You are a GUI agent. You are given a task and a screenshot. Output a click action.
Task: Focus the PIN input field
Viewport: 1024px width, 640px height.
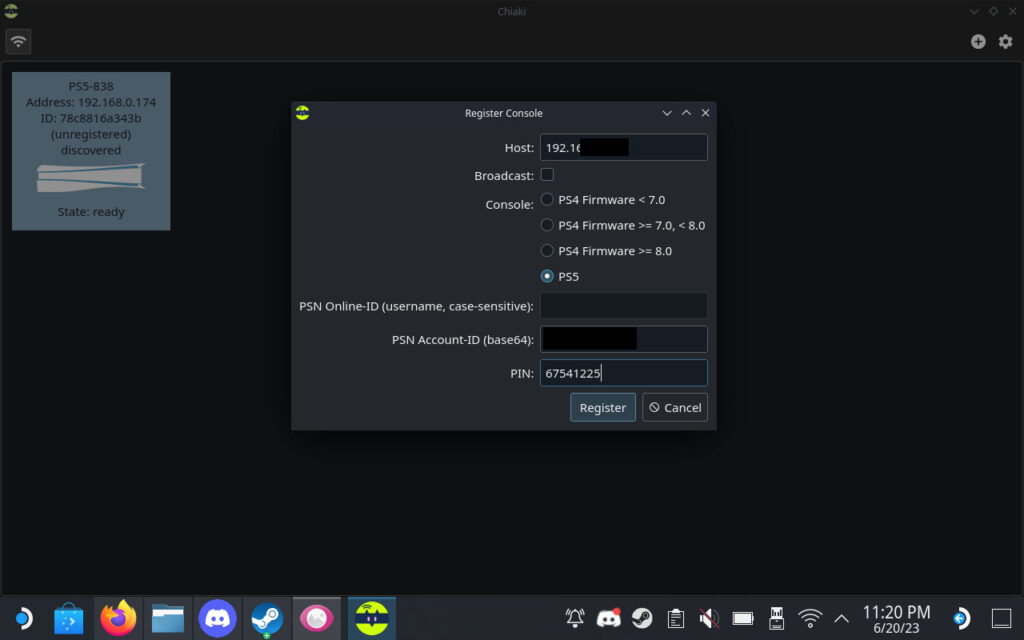pyautogui.click(x=623, y=373)
